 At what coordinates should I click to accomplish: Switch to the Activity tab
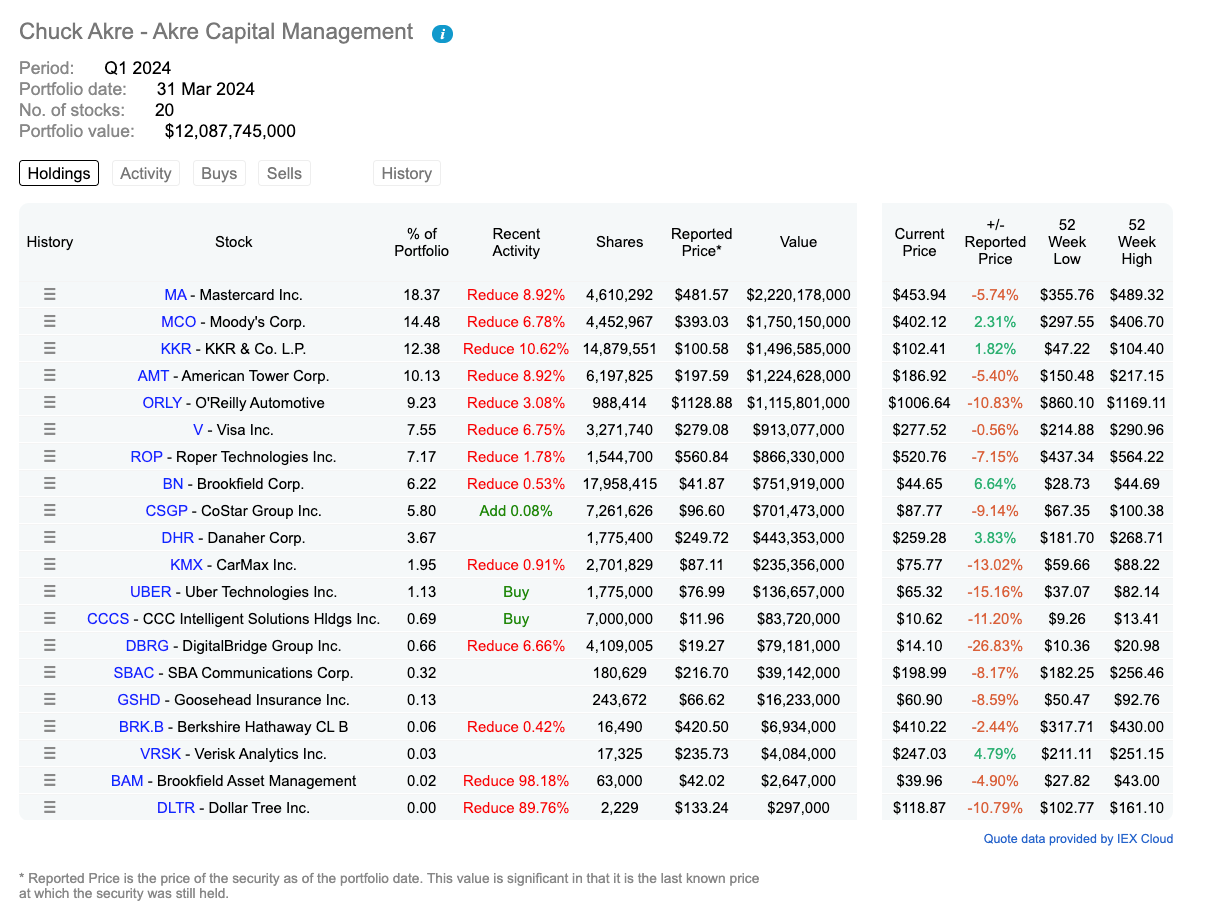[146, 173]
